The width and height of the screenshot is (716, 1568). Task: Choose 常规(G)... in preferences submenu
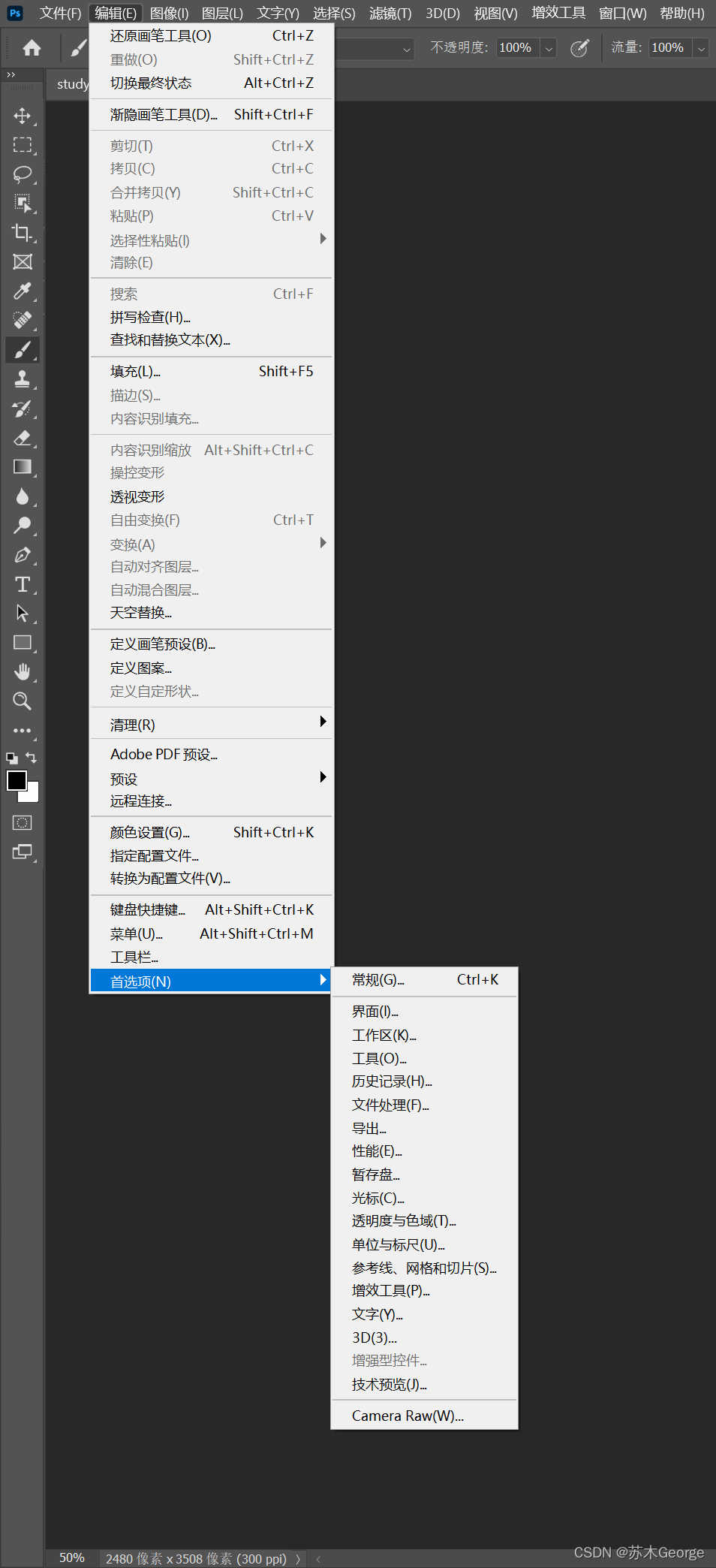424,980
